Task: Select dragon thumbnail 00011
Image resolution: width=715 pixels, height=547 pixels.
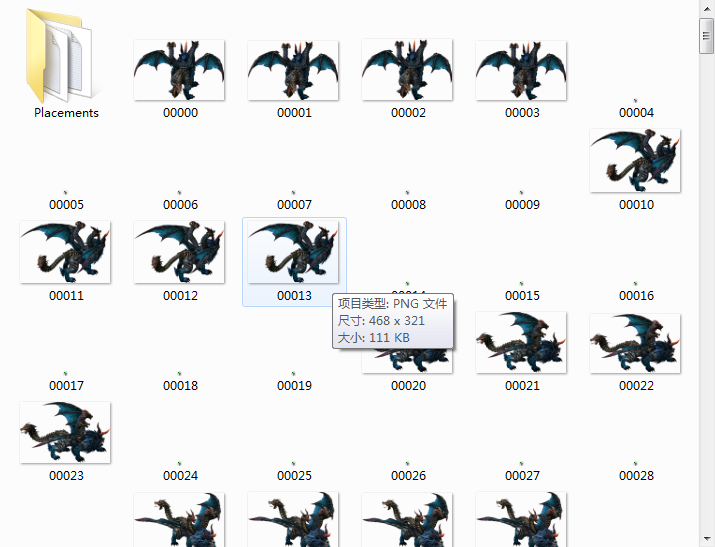Action: click(65, 252)
